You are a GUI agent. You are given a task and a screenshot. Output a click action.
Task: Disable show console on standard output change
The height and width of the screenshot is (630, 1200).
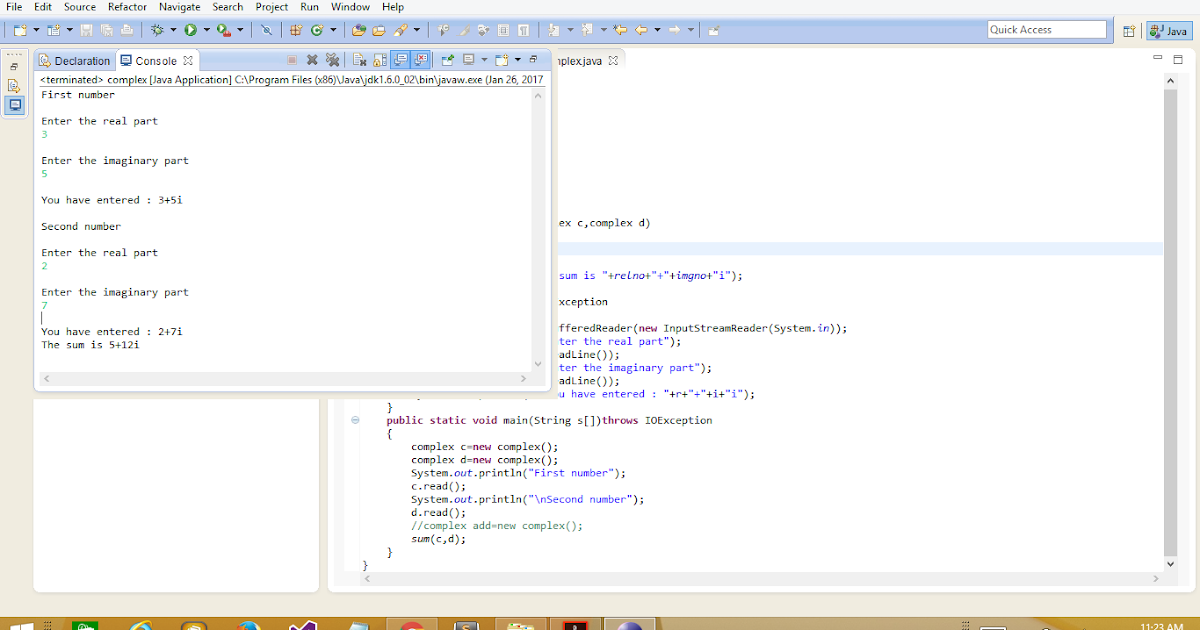[x=398, y=60]
